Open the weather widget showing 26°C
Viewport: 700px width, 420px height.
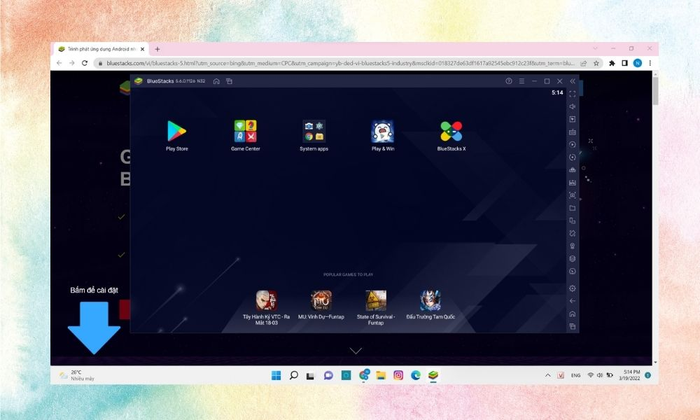[77, 375]
